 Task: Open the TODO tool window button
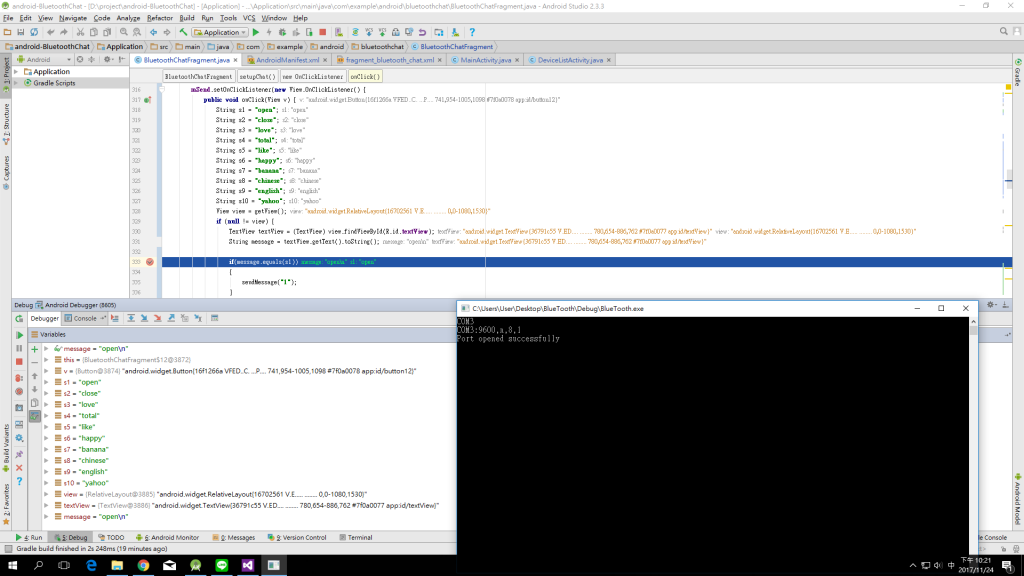coord(111,537)
